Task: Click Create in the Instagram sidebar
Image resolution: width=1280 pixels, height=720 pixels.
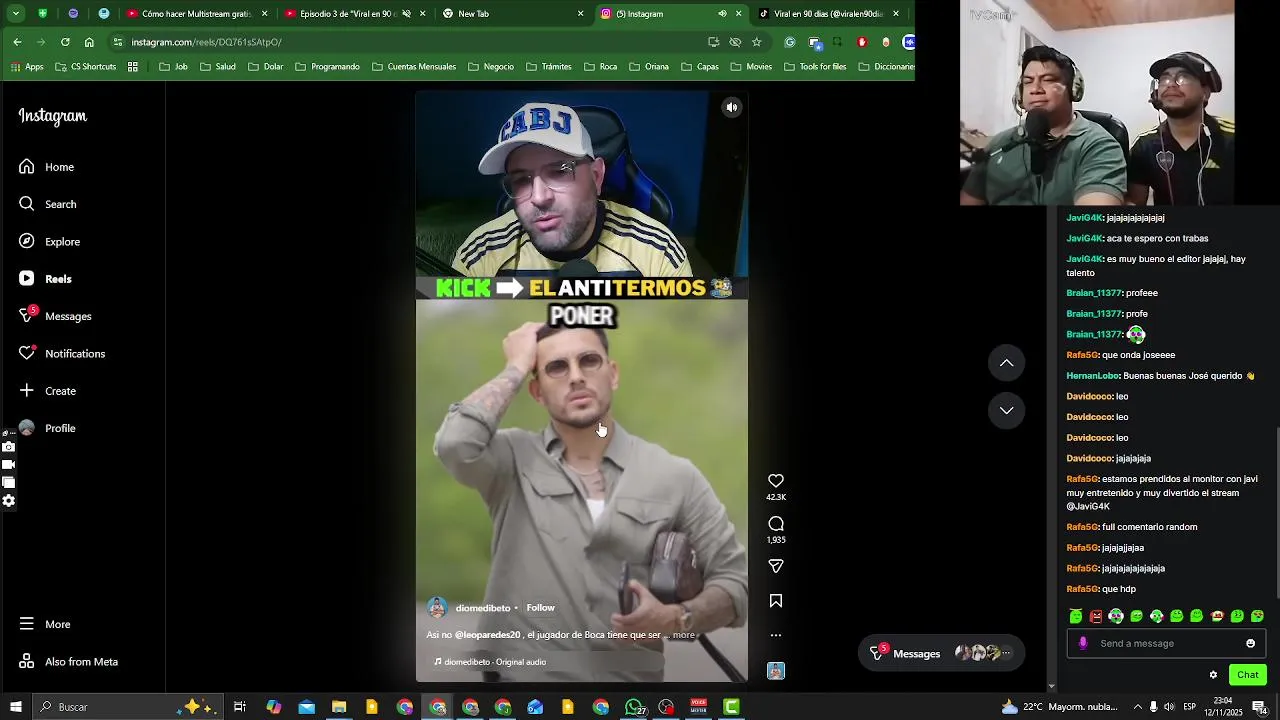Action: point(47,391)
